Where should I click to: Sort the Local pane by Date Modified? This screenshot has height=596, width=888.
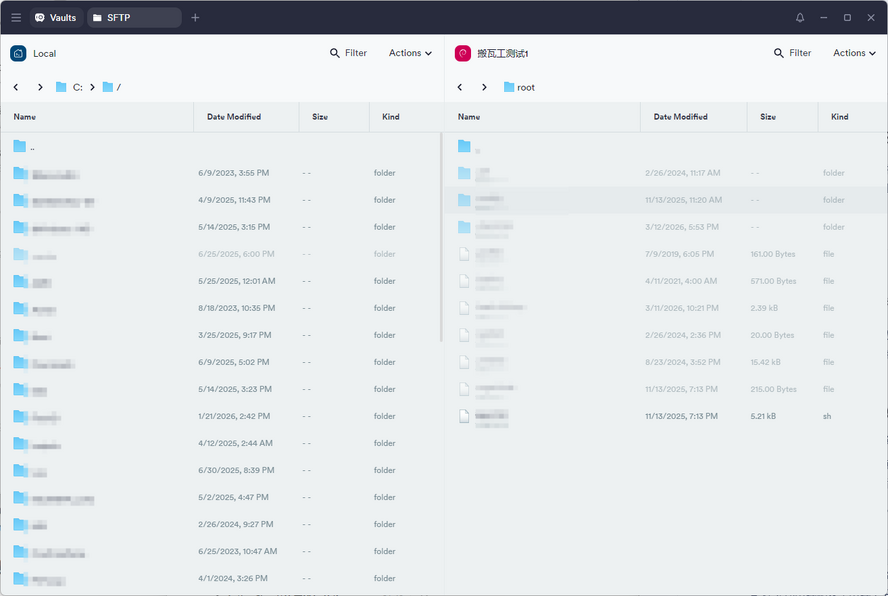[234, 117]
